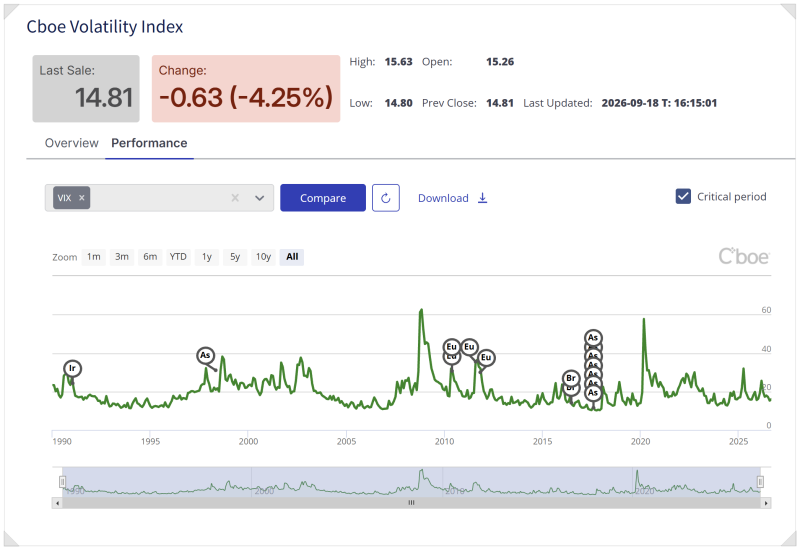
Task: Click the Eu marker near 2012
Action: 486,357
